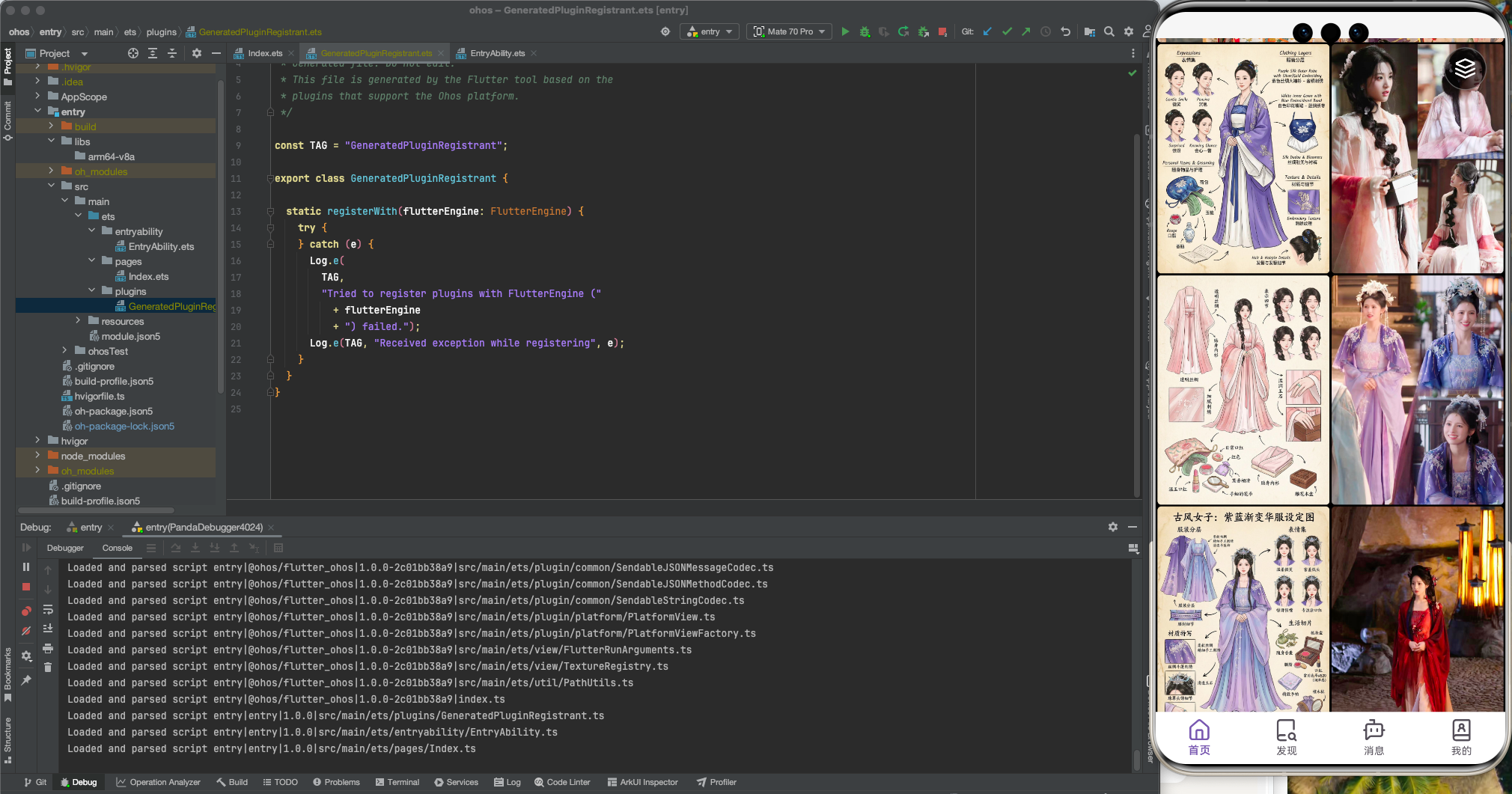
Task: Open the ArkUI Inspector tool window
Action: pyautogui.click(x=643, y=782)
